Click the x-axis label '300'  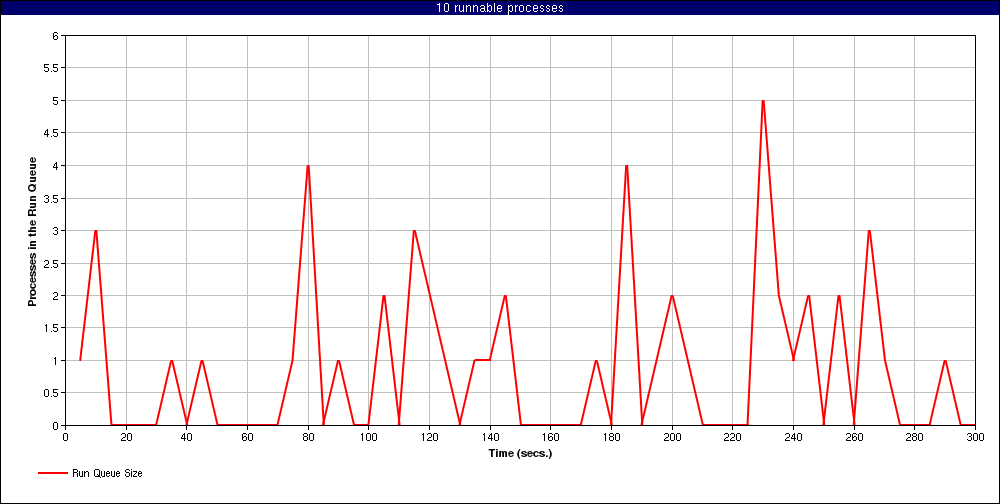click(x=975, y=438)
